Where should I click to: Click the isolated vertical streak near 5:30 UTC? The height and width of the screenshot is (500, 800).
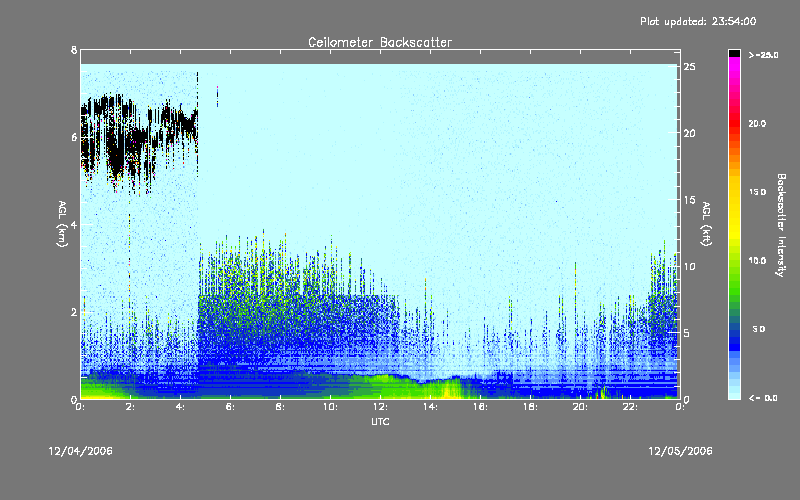click(217, 96)
